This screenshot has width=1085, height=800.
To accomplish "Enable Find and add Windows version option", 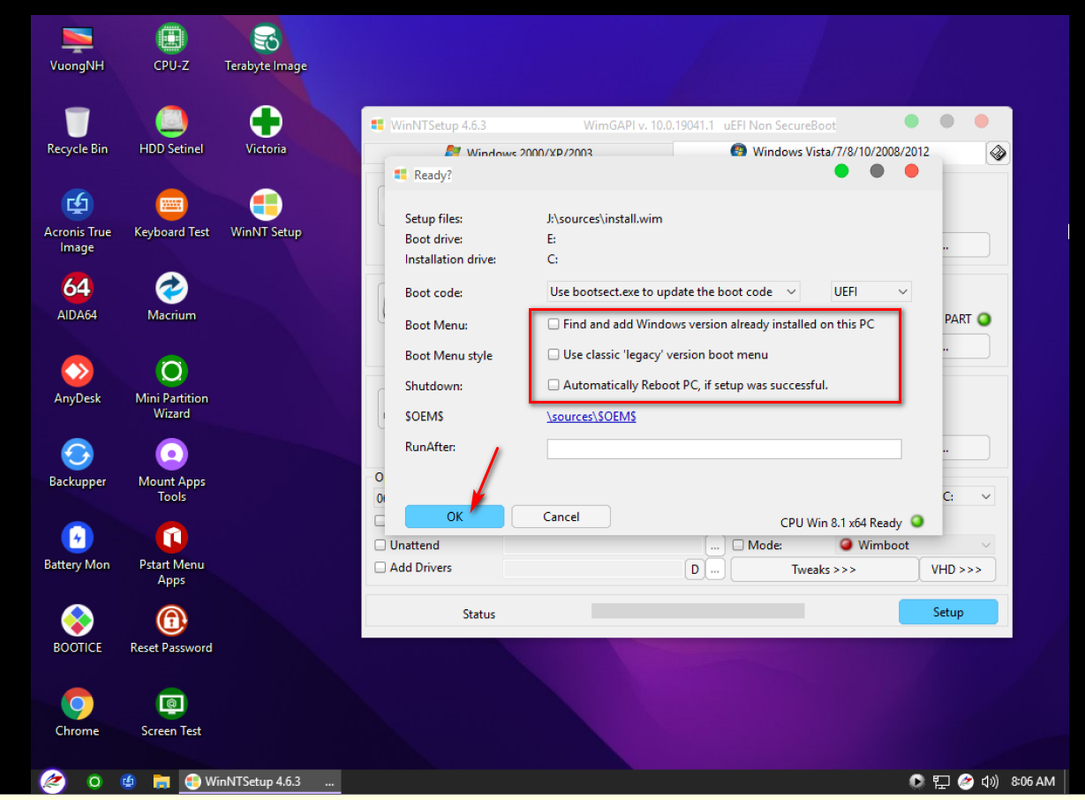I will [x=554, y=324].
